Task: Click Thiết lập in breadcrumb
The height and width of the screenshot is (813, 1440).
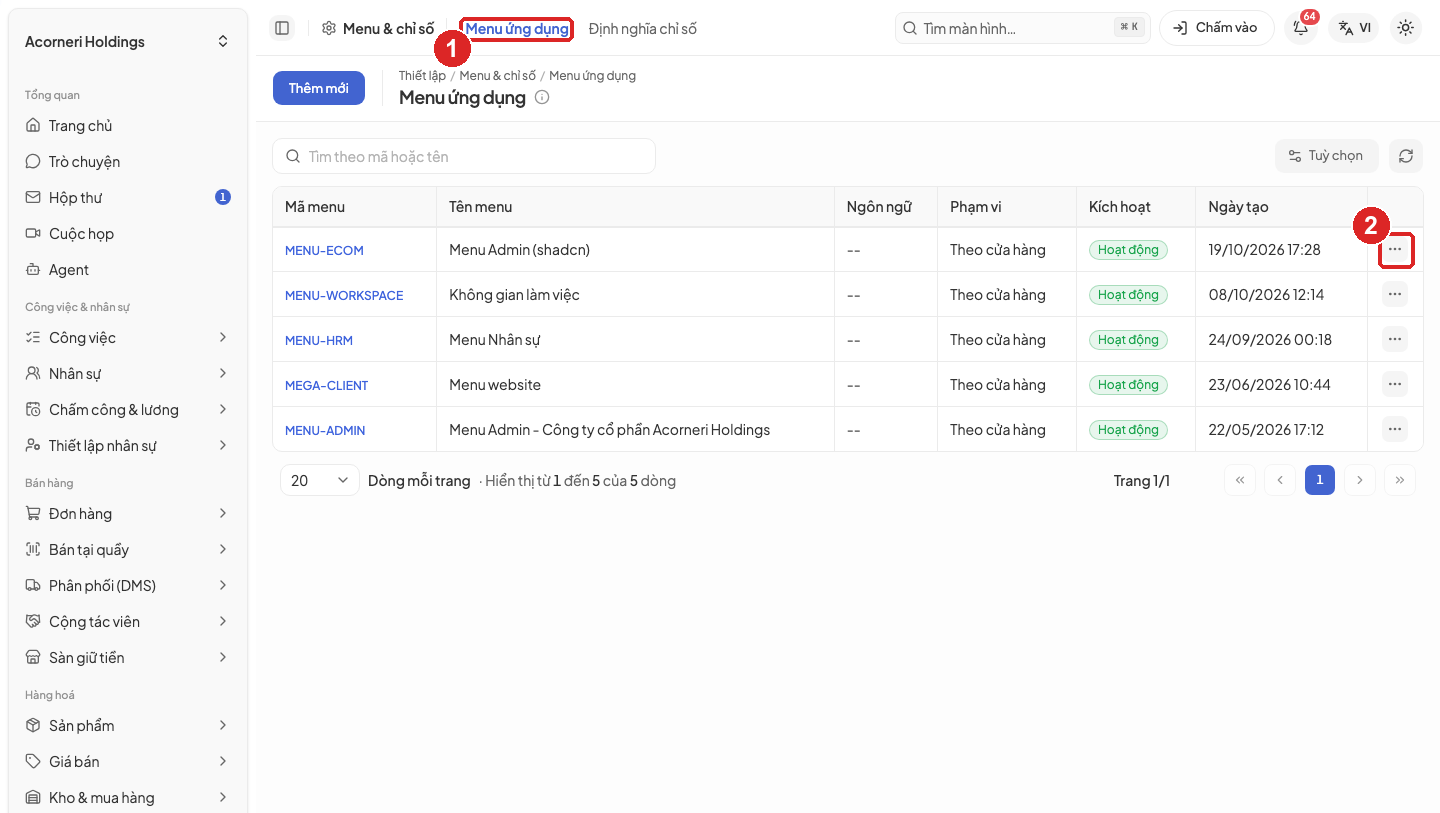Action: tap(422, 76)
